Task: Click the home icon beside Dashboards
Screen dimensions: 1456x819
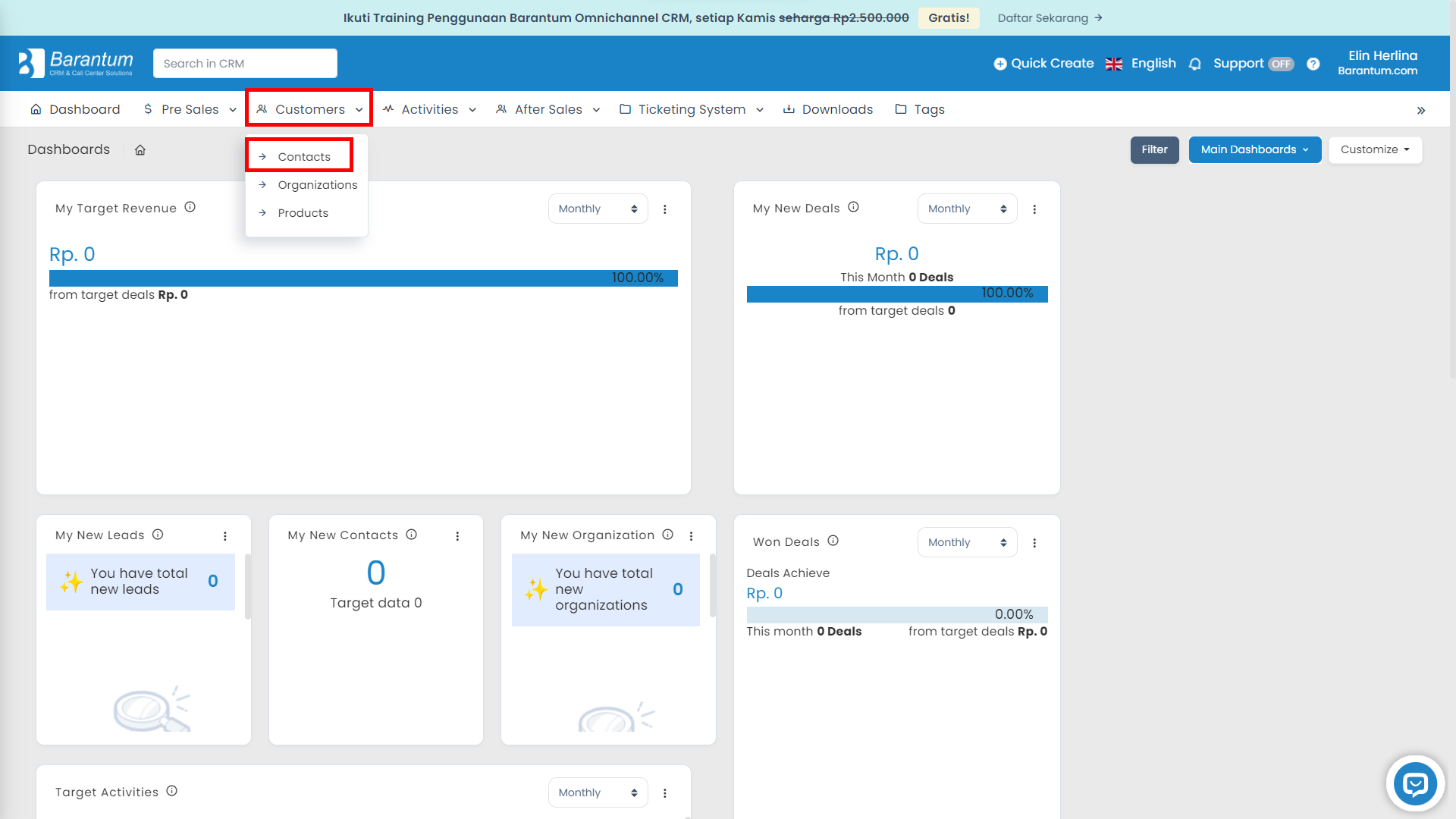Action: click(140, 150)
